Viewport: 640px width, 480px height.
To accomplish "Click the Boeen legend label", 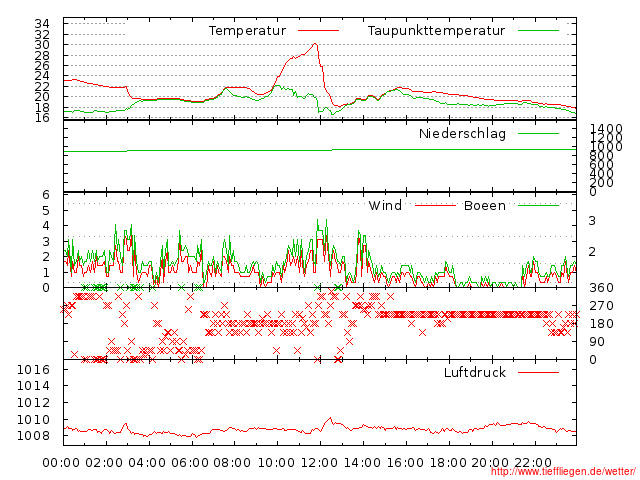I will click(484, 205).
